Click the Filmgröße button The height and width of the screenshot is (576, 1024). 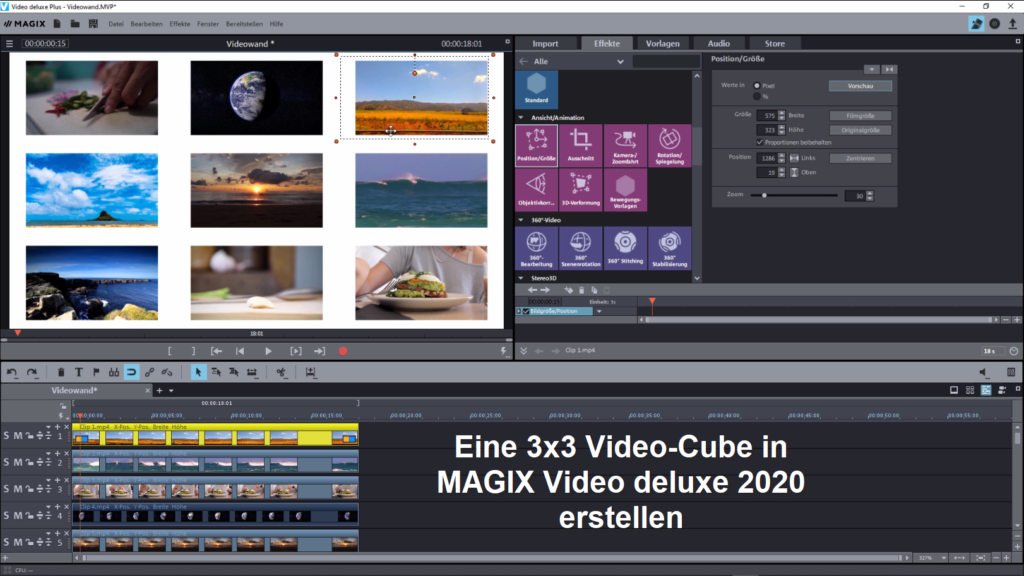coord(860,116)
